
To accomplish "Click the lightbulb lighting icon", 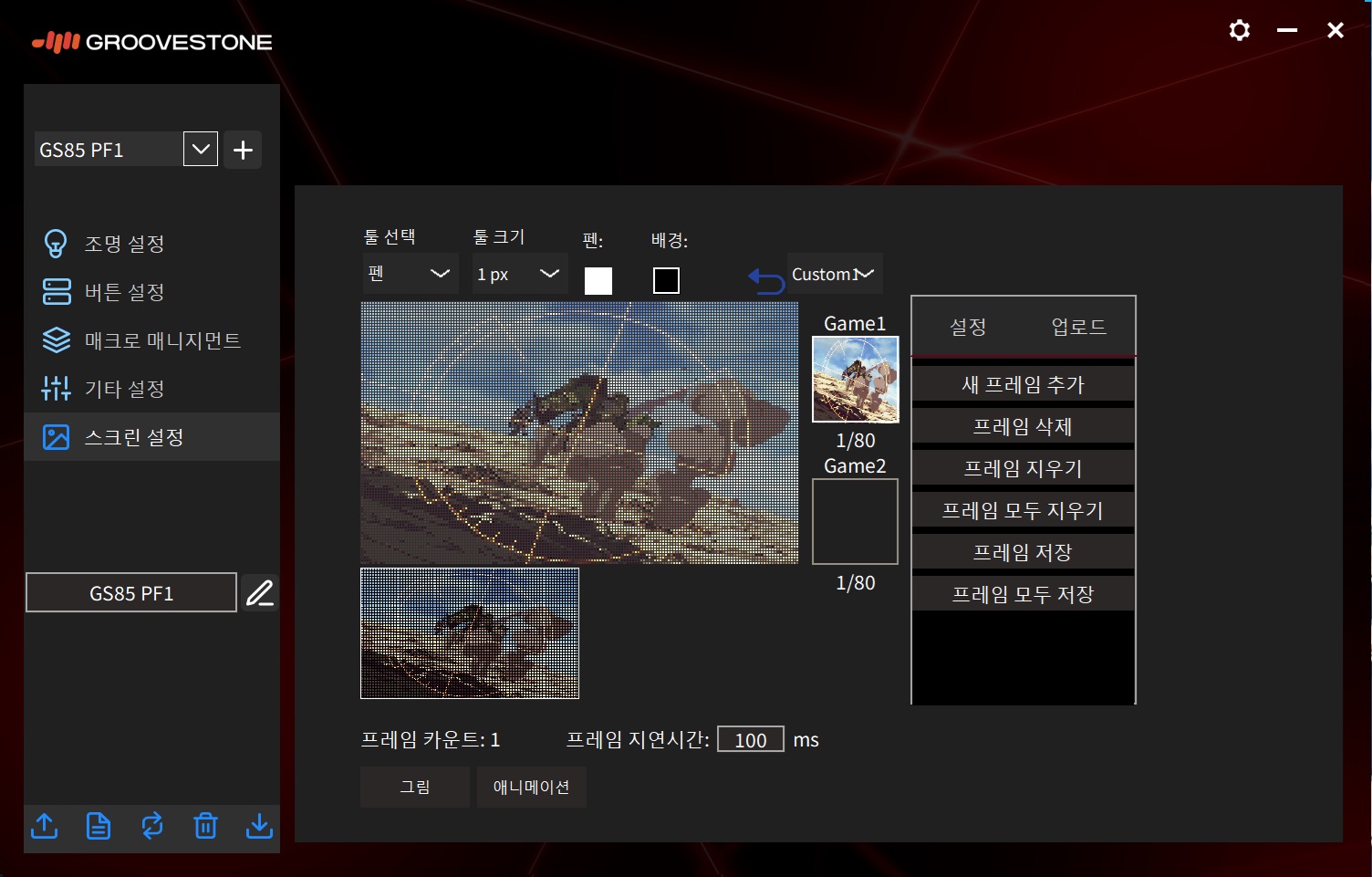I will click(x=56, y=244).
